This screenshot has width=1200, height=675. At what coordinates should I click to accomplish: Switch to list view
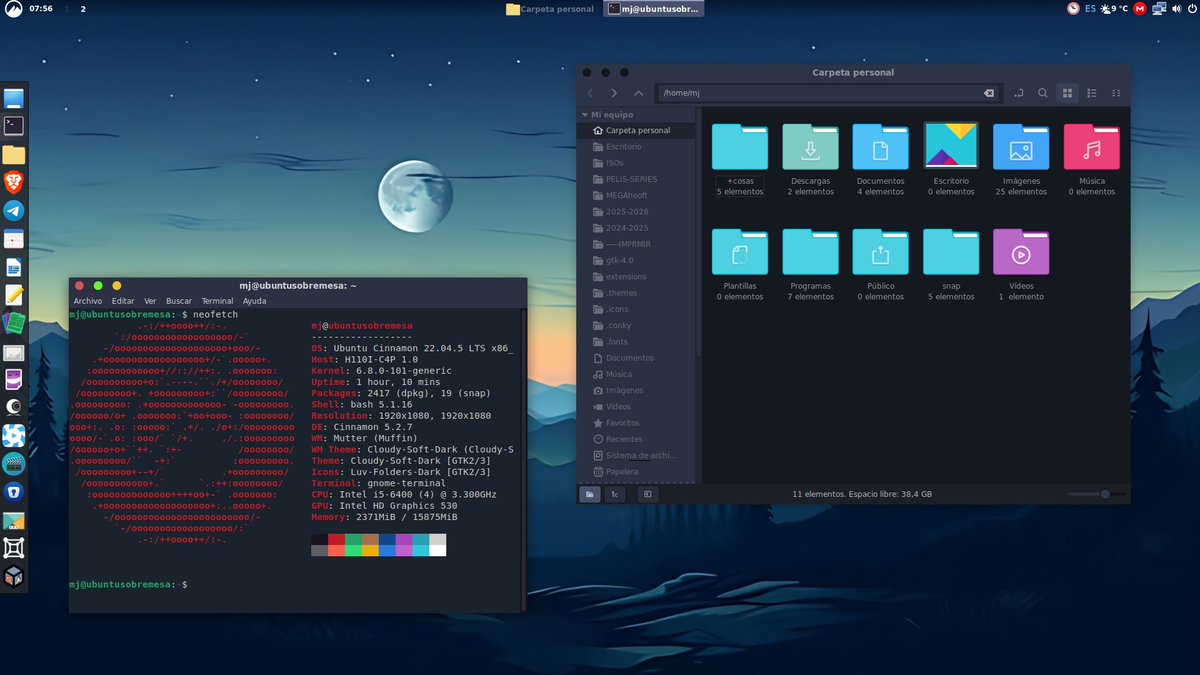pos(1092,93)
